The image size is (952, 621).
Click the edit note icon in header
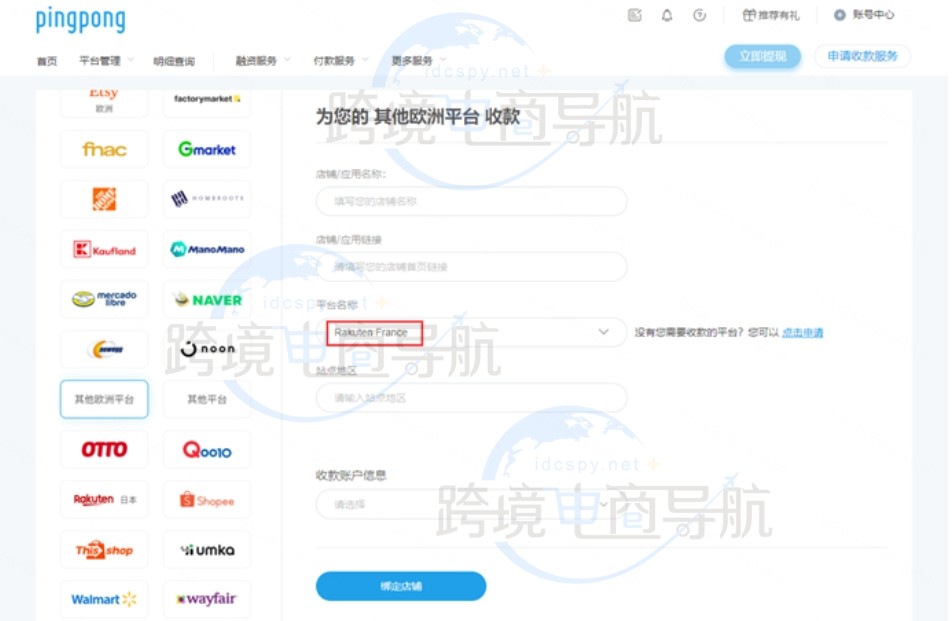click(x=635, y=15)
